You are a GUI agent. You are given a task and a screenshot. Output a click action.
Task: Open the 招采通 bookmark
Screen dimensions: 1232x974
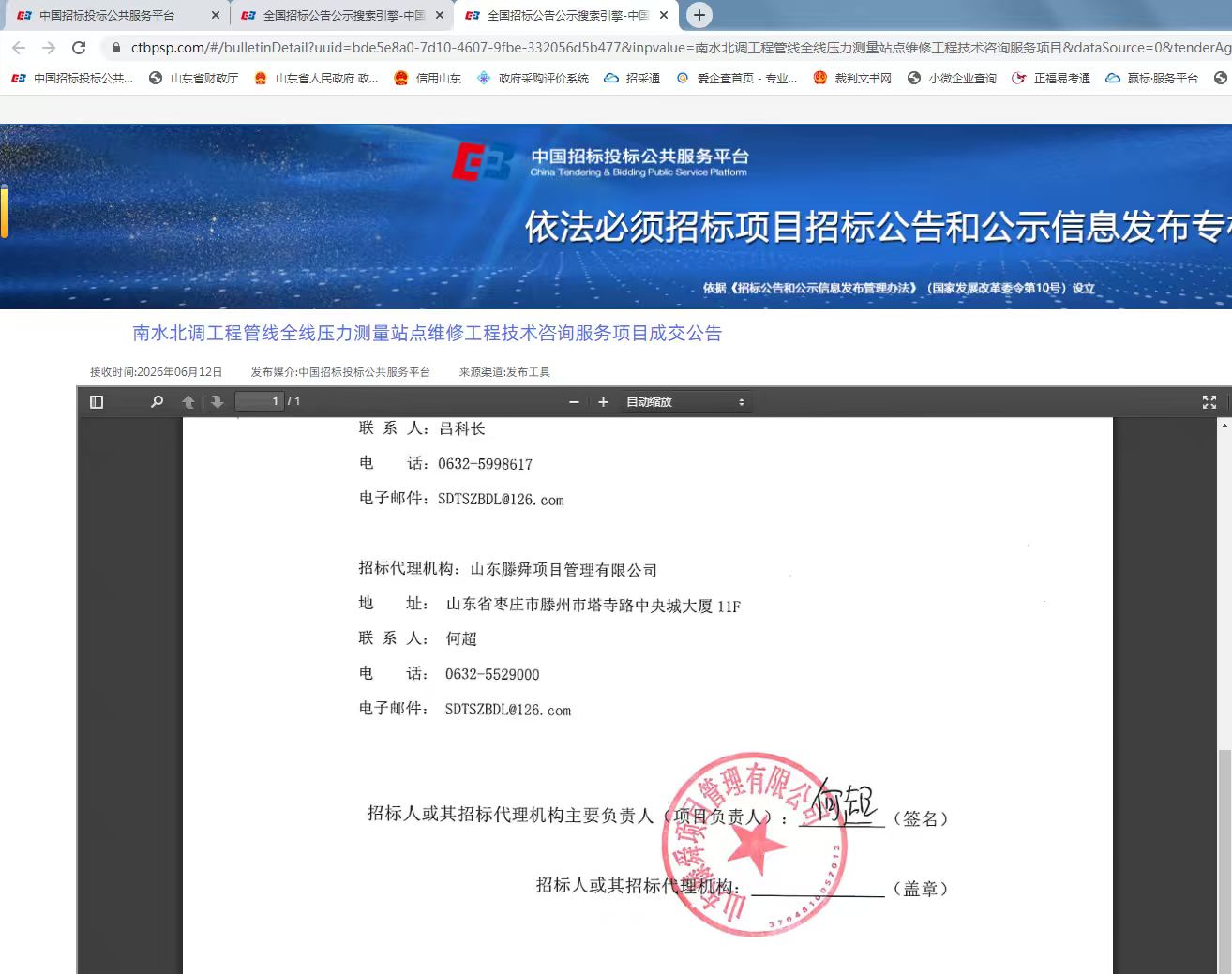(632, 79)
